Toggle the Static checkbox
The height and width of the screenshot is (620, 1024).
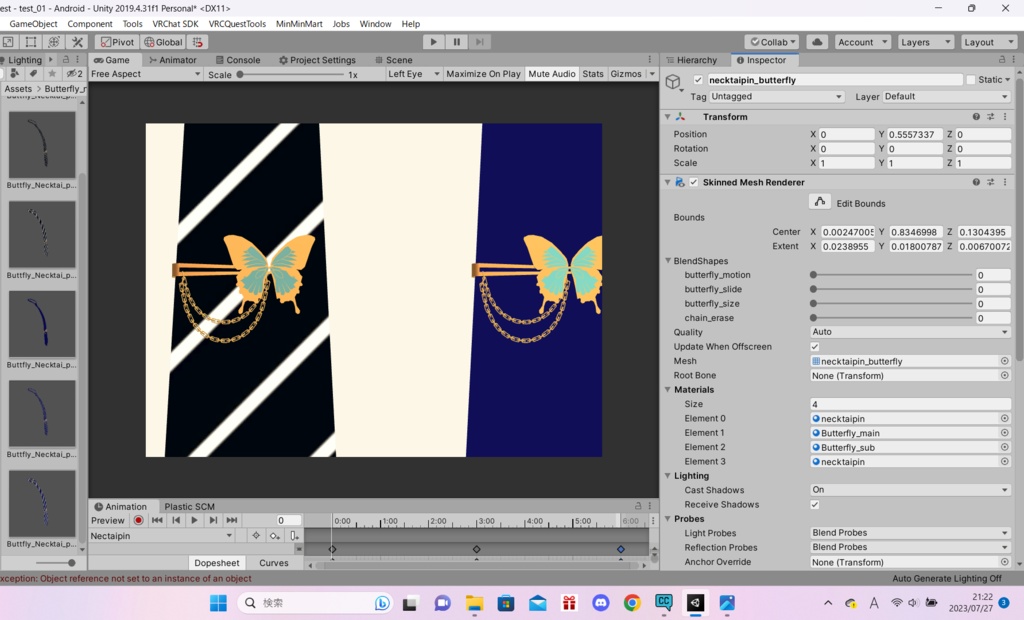pyautogui.click(x=970, y=80)
